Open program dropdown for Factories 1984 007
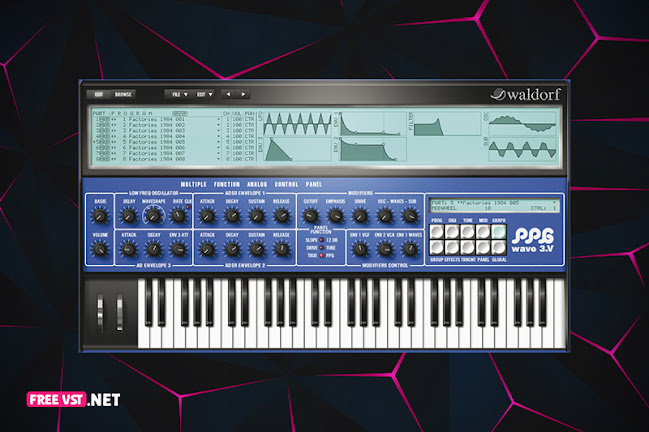 point(219,153)
